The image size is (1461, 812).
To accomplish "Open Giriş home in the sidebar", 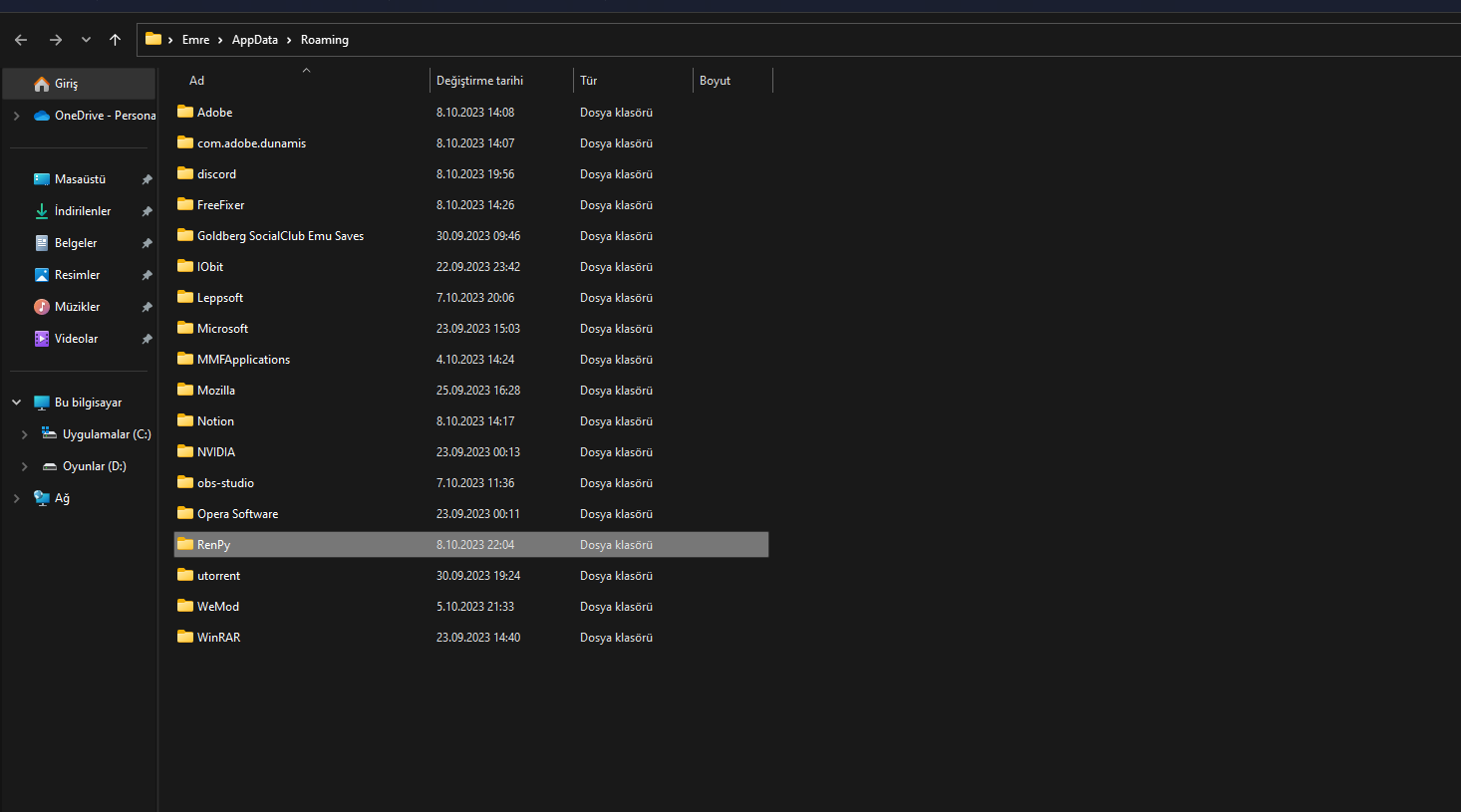I will click(79, 84).
